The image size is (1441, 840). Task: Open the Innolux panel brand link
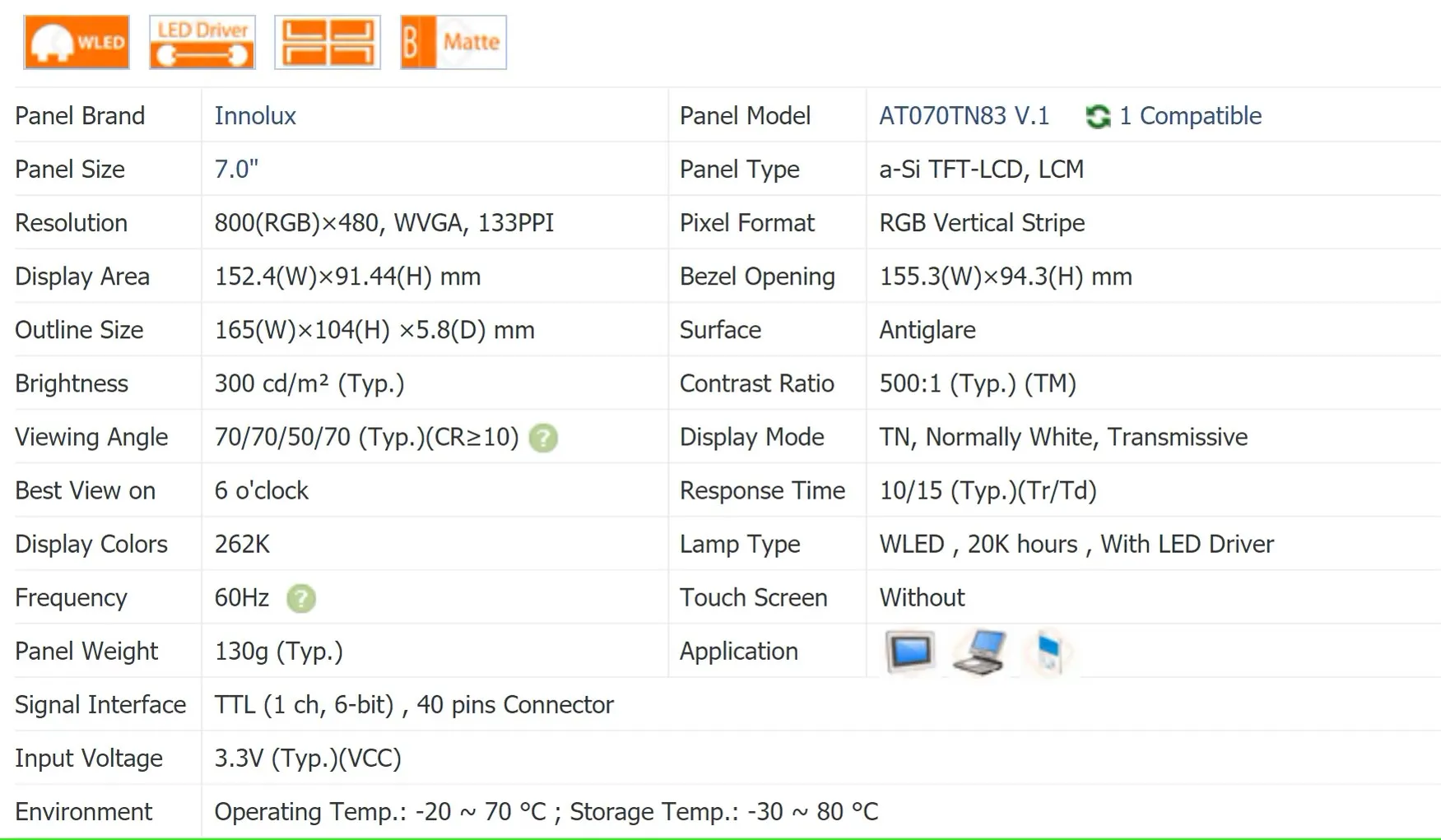255,116
